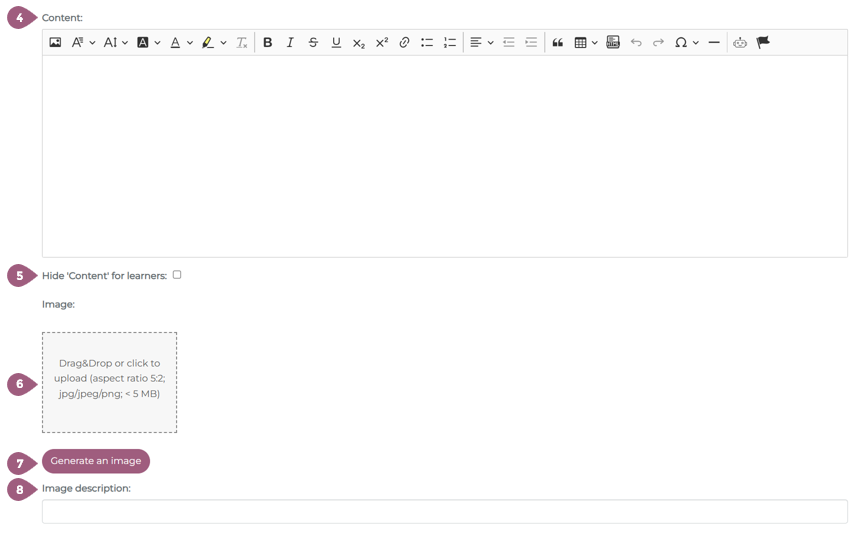Open the highlight color picker
Screen dimensions: 858x538
223,43
